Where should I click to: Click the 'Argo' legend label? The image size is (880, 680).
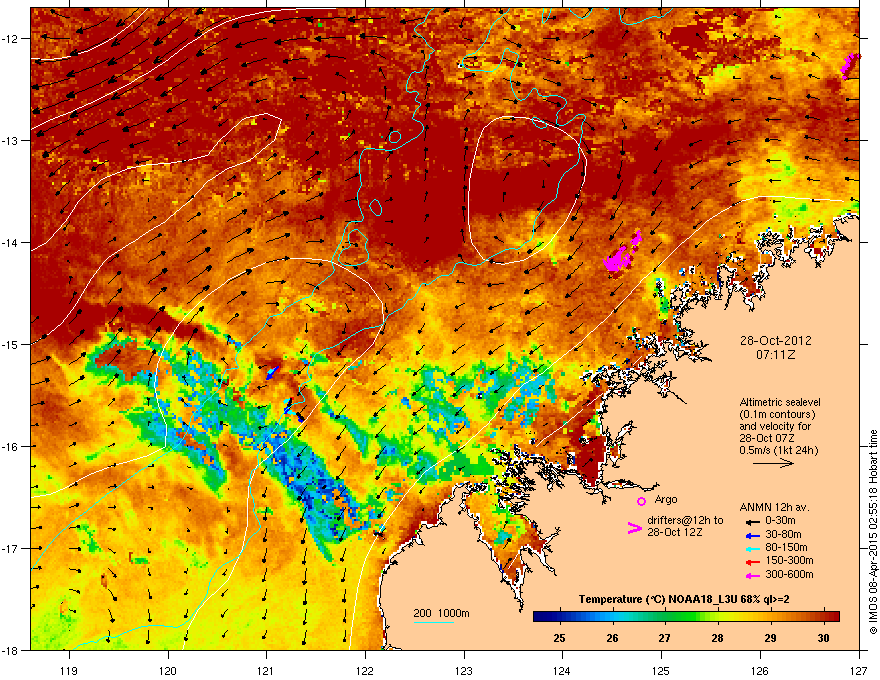666,499
